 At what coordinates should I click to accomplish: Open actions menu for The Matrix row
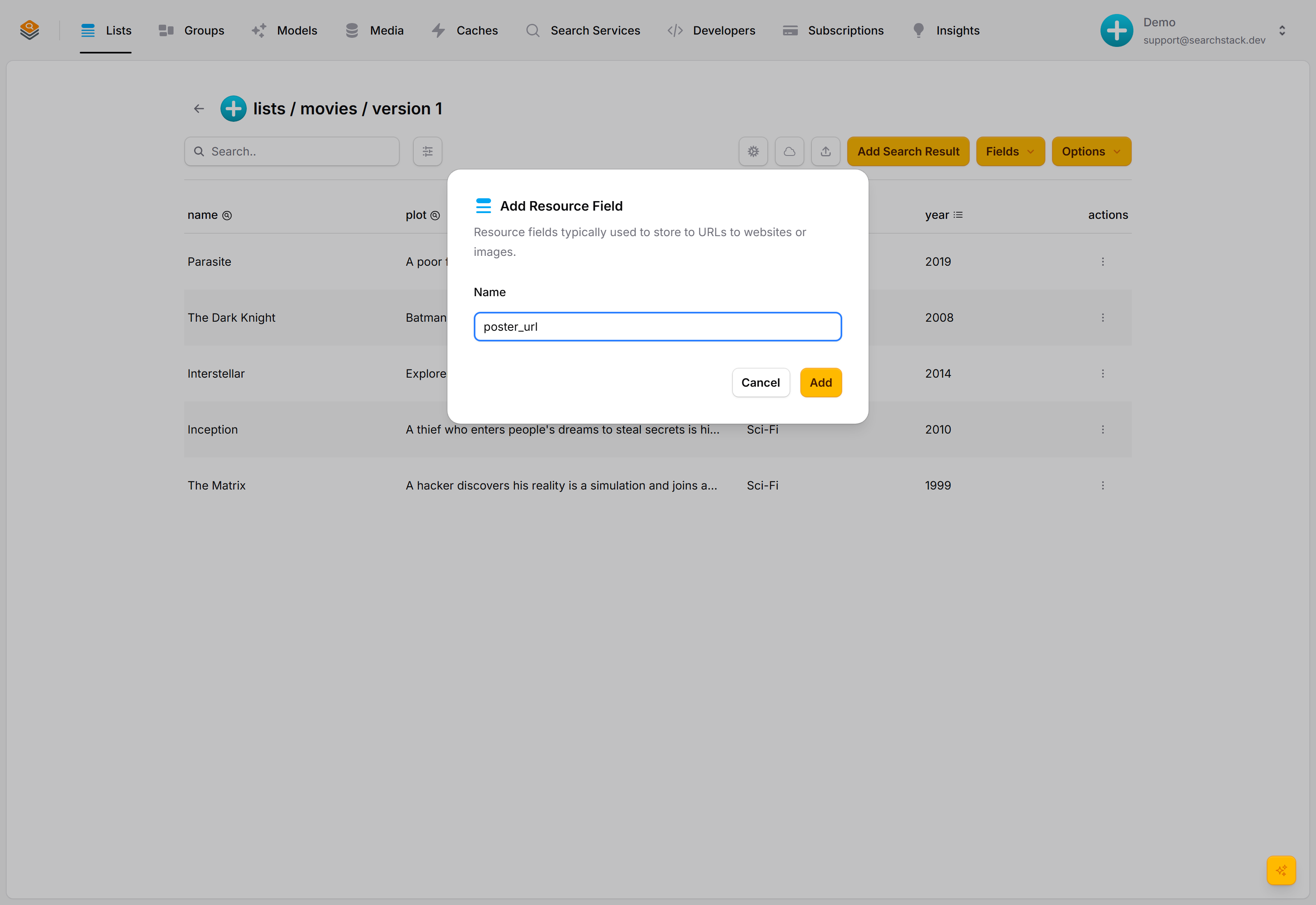1103,485
